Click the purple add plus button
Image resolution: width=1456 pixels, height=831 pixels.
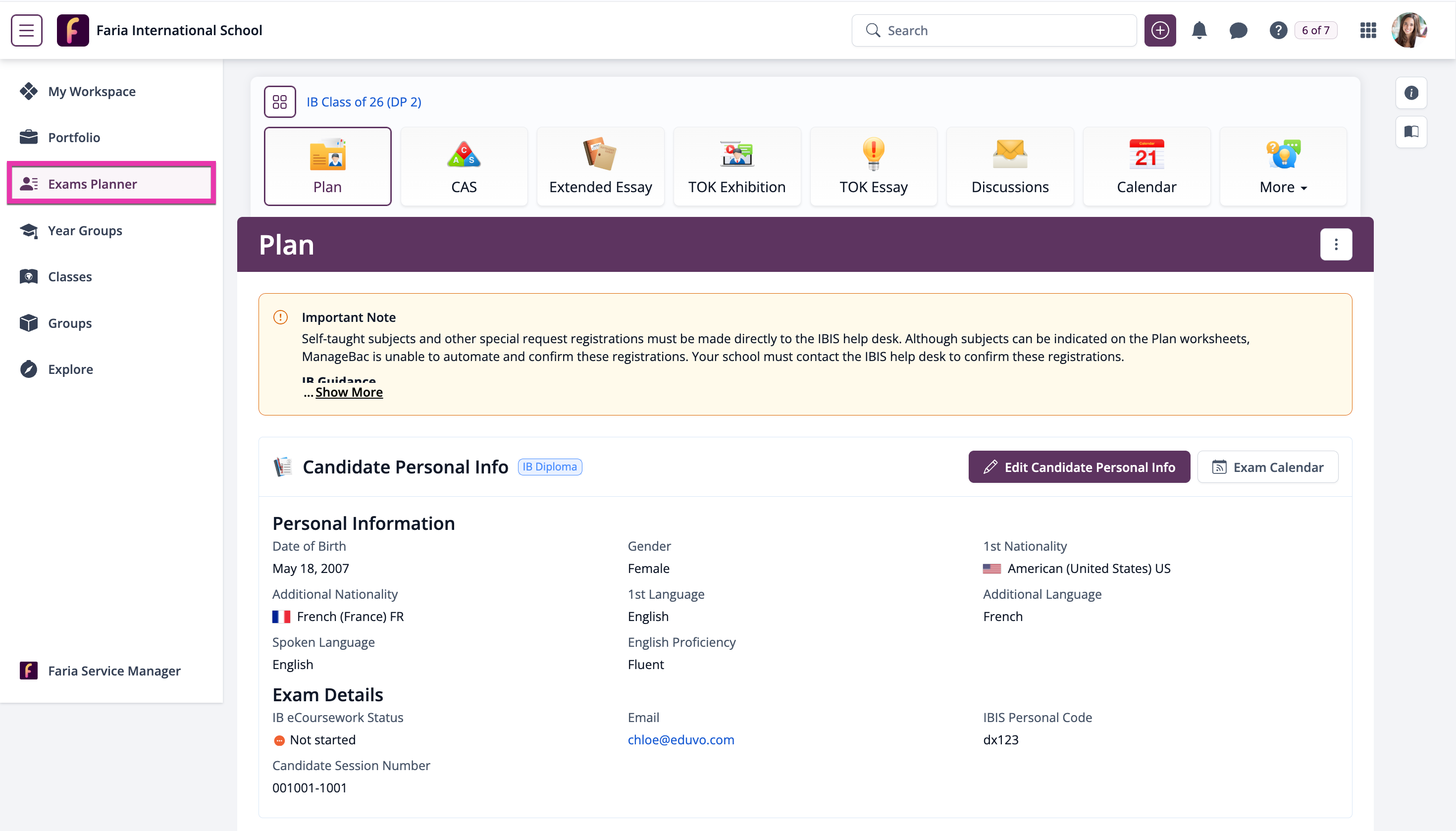point(1160,30)
